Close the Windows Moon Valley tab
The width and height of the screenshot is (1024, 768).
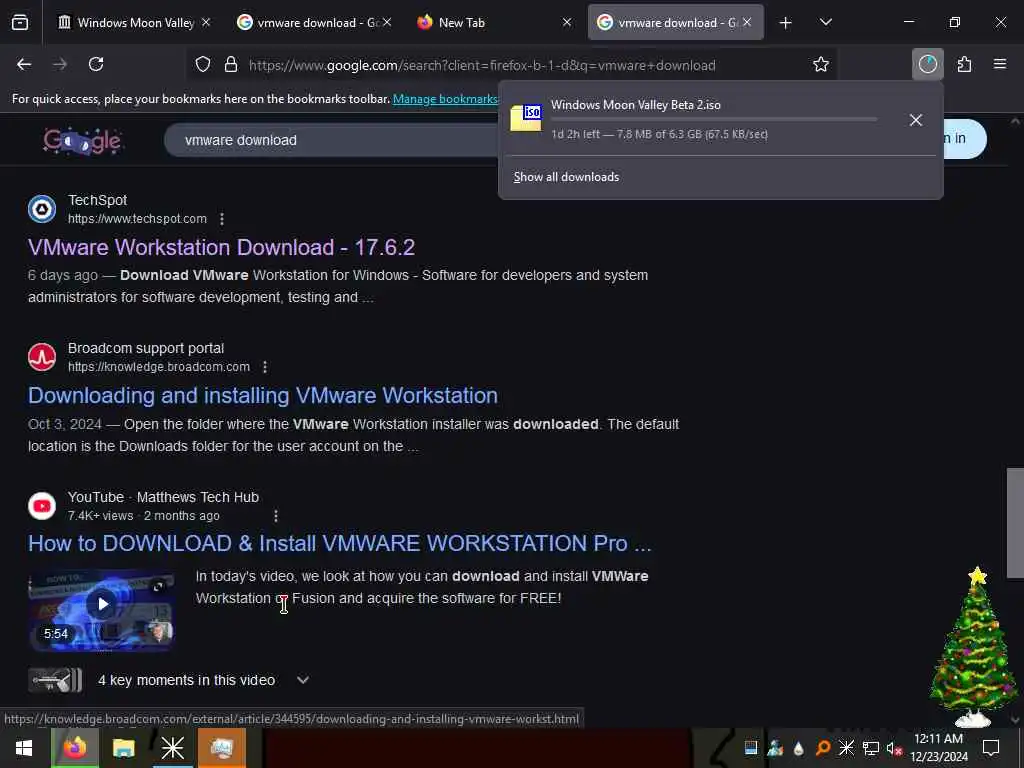(206, 22)
